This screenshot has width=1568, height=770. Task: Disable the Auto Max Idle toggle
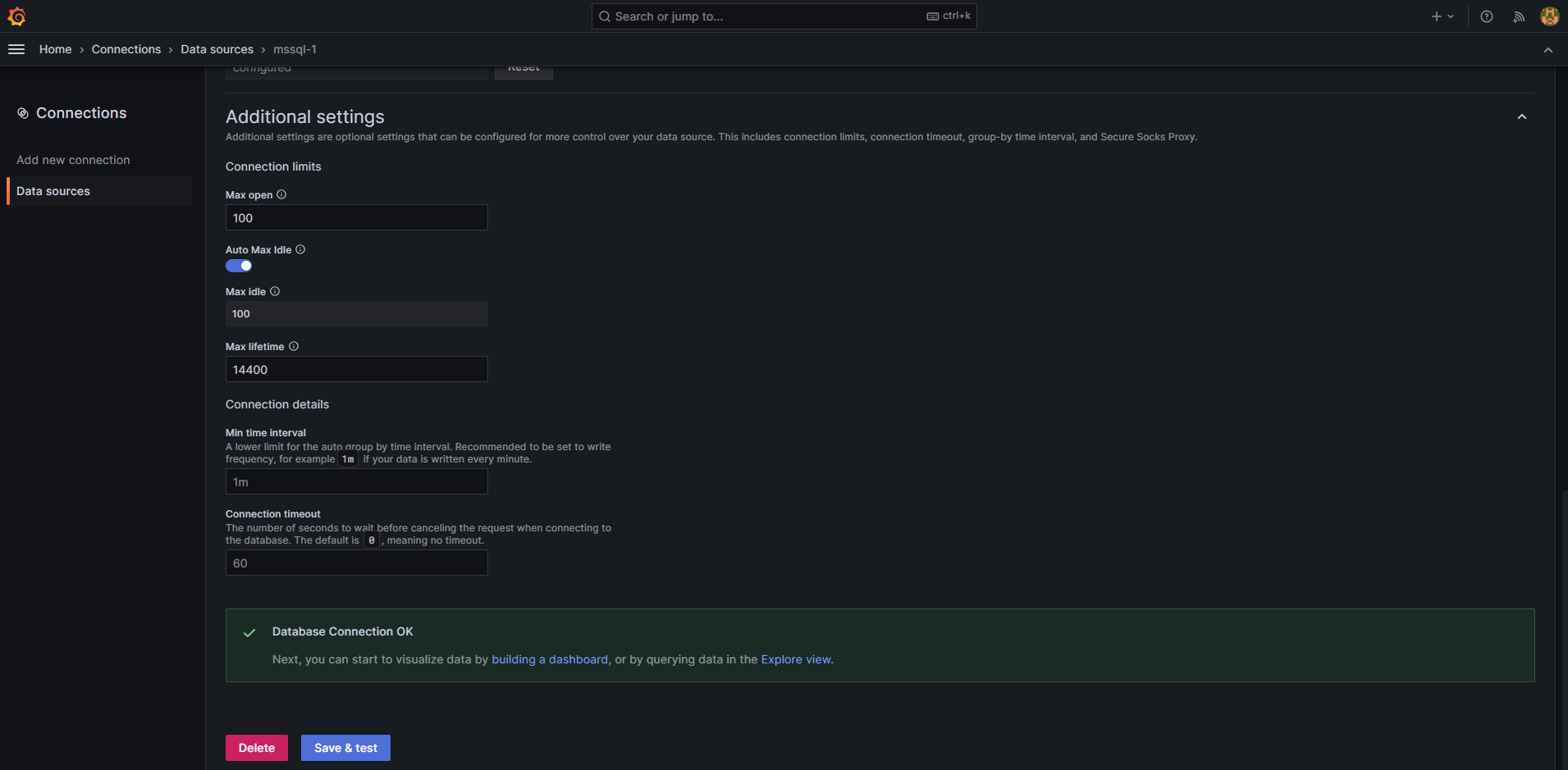click(x=239, y=266)
